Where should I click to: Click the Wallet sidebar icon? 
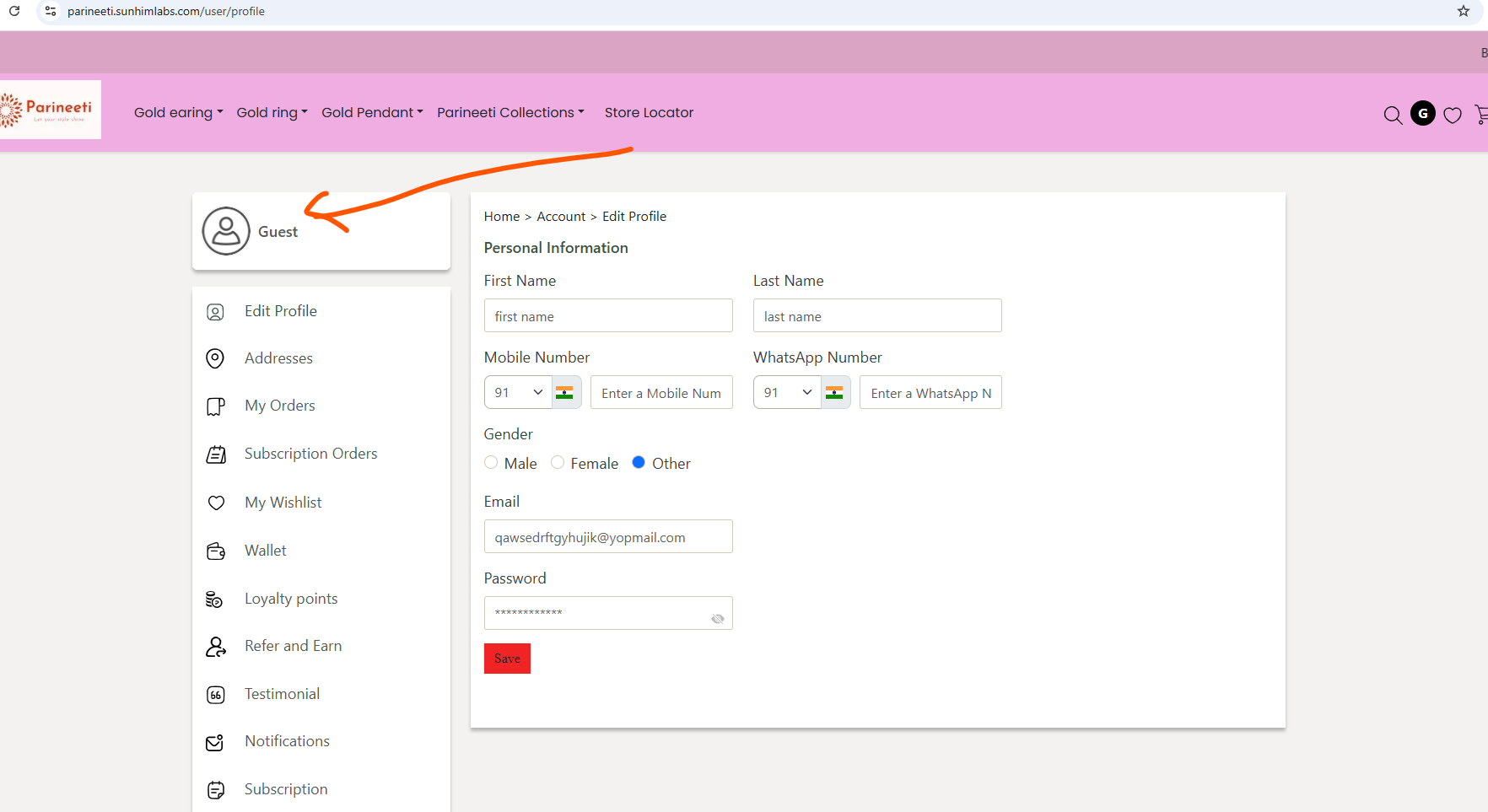pyautogui.click(x=216, y=551)
